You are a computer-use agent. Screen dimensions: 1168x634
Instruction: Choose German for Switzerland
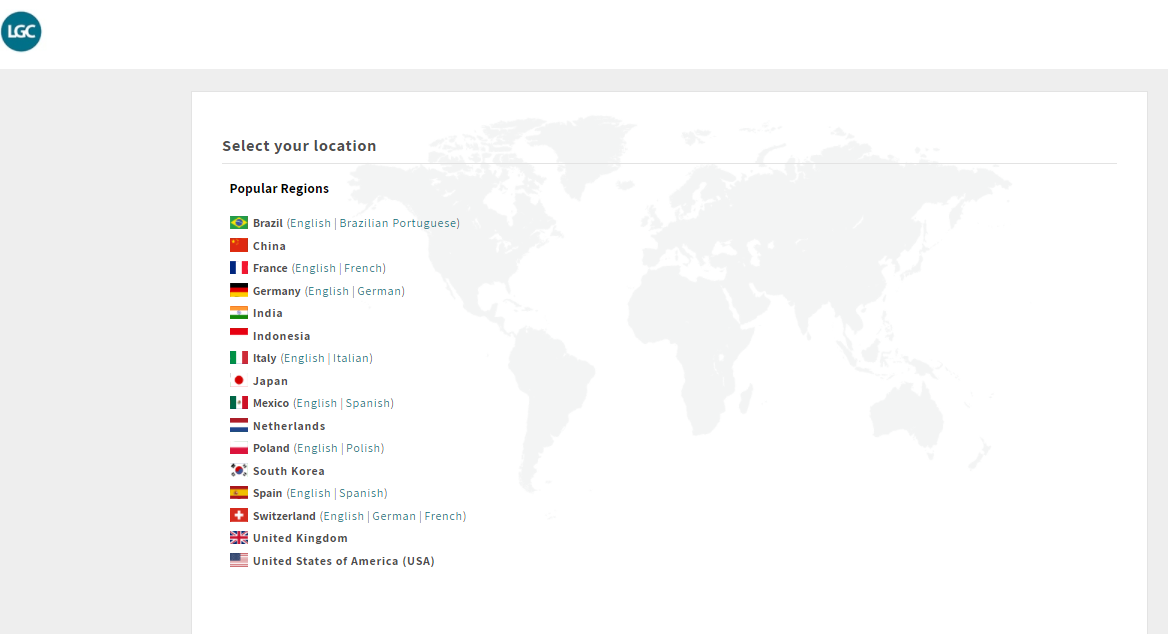click(394, 516)
